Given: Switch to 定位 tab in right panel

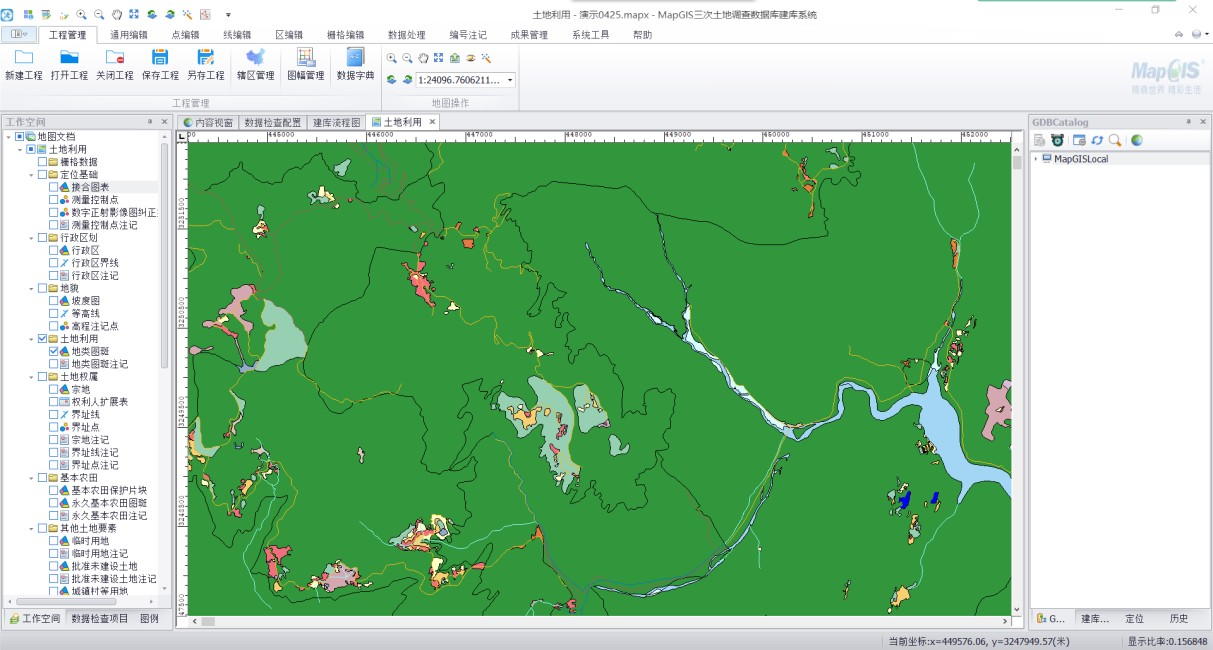Looking at the screenshot, I should tap(1135, 619).
